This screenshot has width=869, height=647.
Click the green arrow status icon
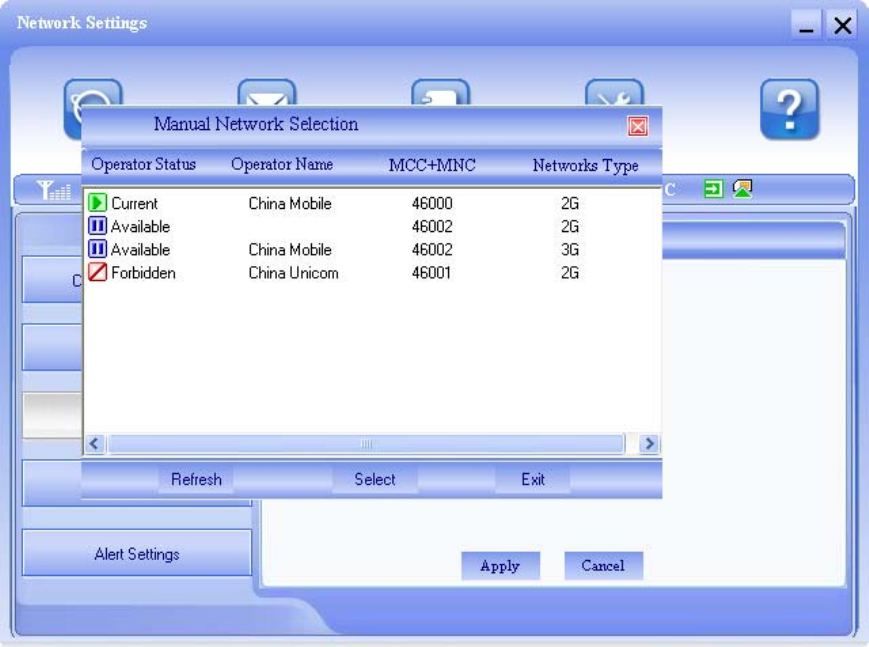pos(713,189)
